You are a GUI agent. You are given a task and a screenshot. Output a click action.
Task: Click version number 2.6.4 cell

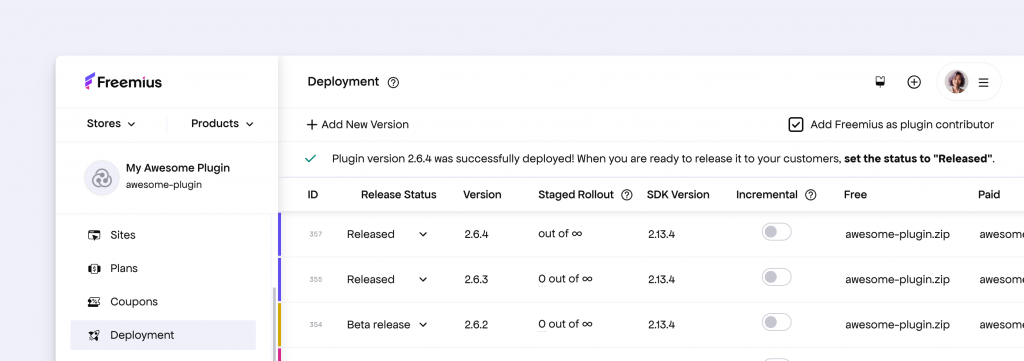pos(477,234)
